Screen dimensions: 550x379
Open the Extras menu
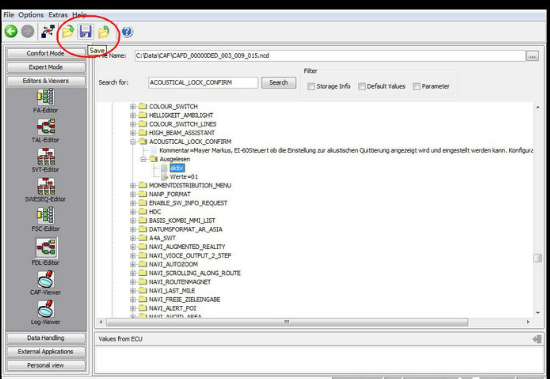point(58,15)
